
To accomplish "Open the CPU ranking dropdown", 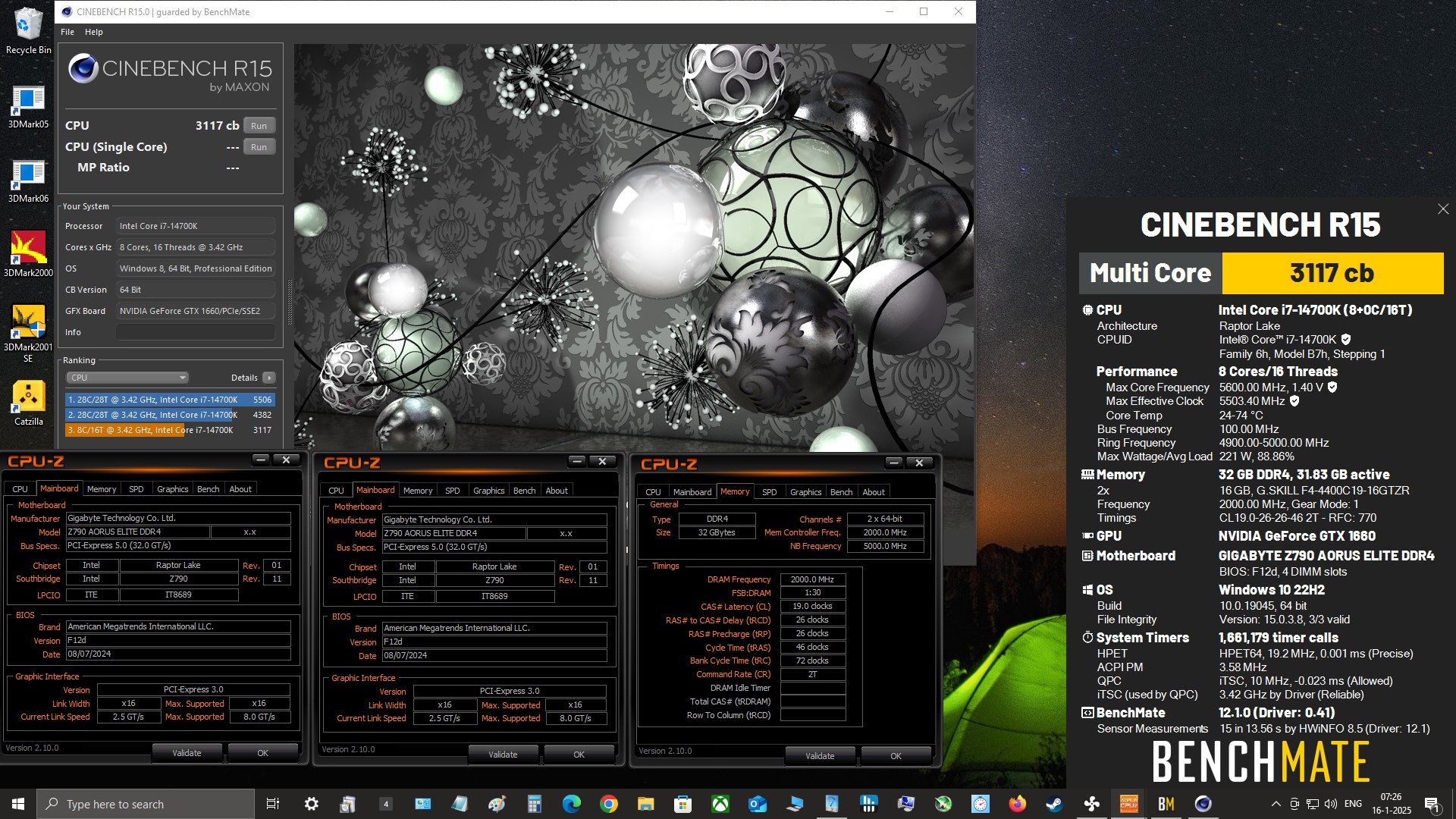I will (127, 378).
